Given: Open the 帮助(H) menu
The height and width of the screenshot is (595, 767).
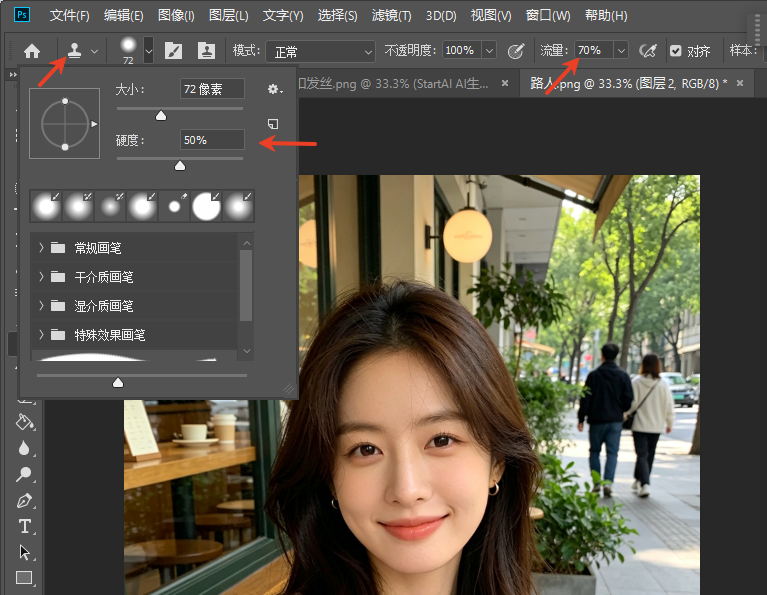Looking at the screenshot, I should pos(606,16).
